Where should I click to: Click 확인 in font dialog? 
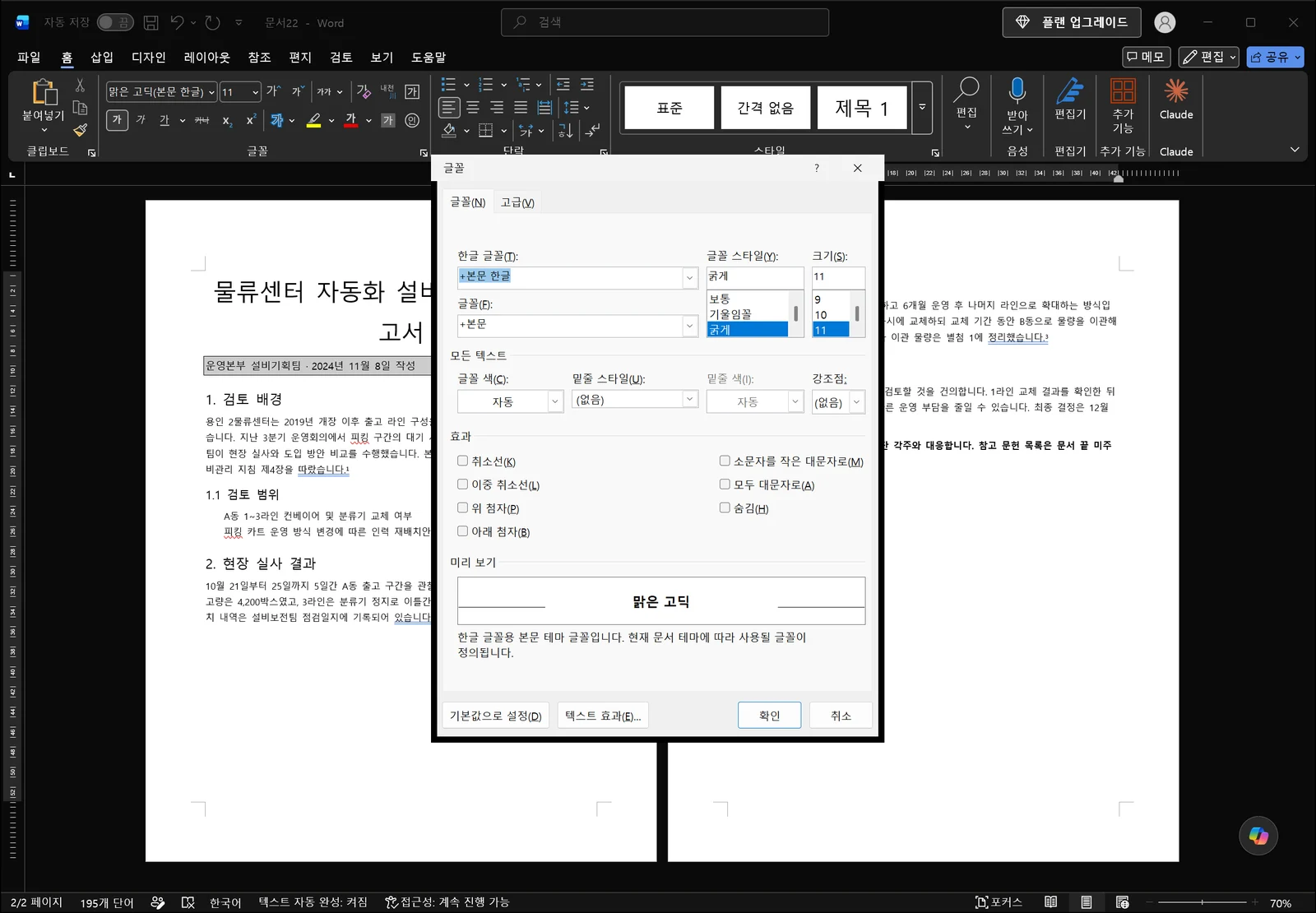(x=770, y=716)
